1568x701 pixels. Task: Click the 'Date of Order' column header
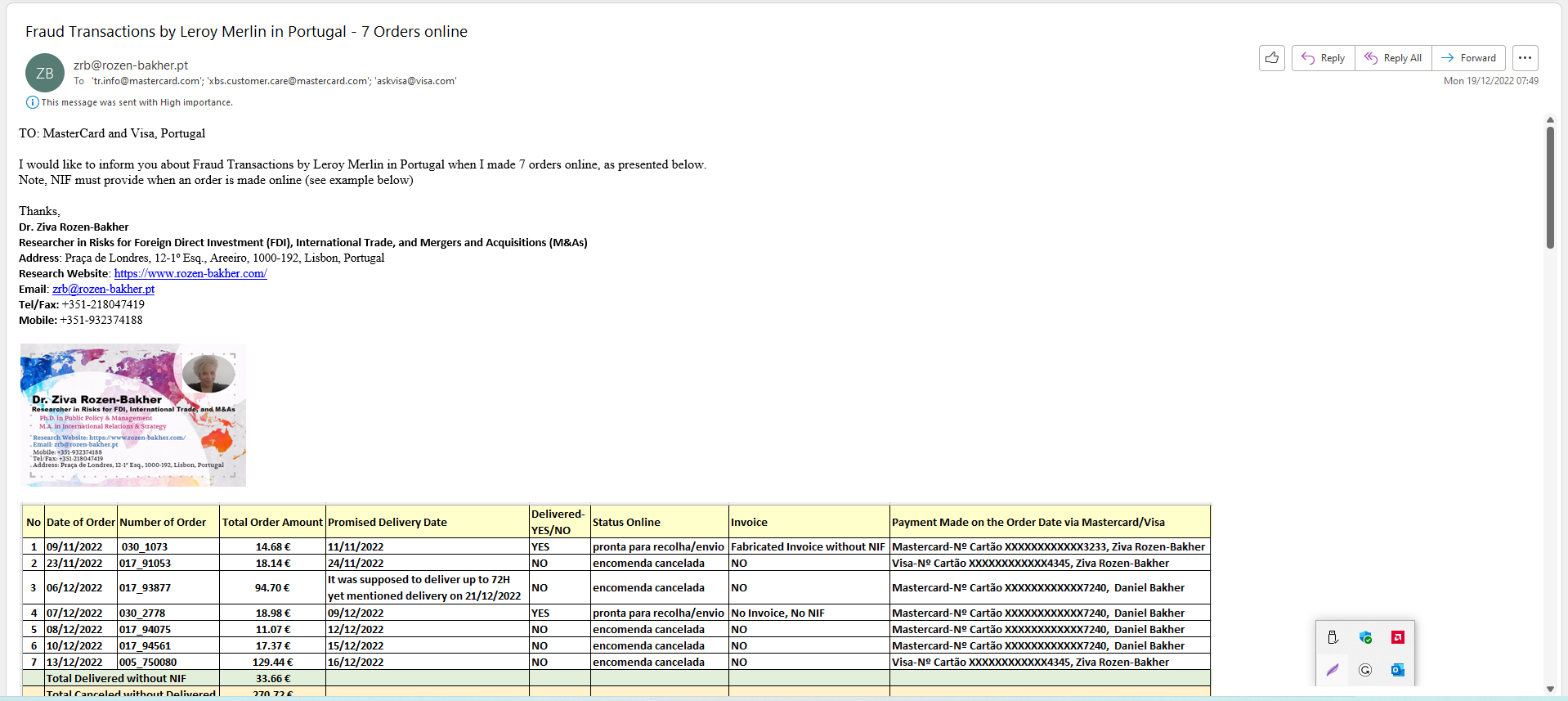point(81,522)
